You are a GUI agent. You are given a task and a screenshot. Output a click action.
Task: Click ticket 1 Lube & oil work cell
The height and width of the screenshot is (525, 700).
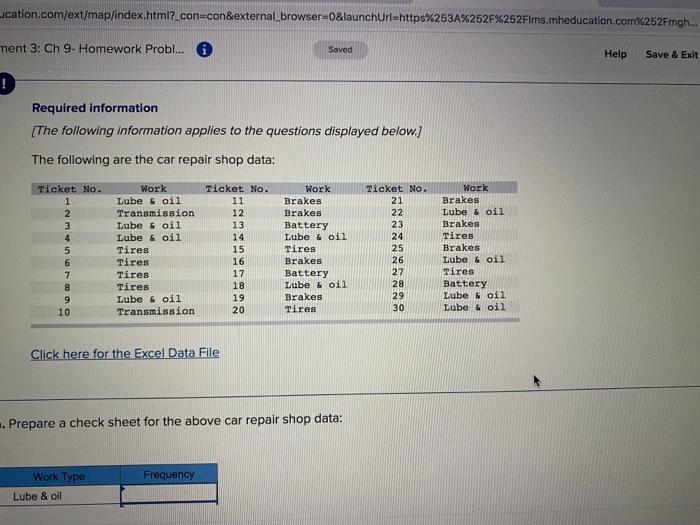coord(149,201)
